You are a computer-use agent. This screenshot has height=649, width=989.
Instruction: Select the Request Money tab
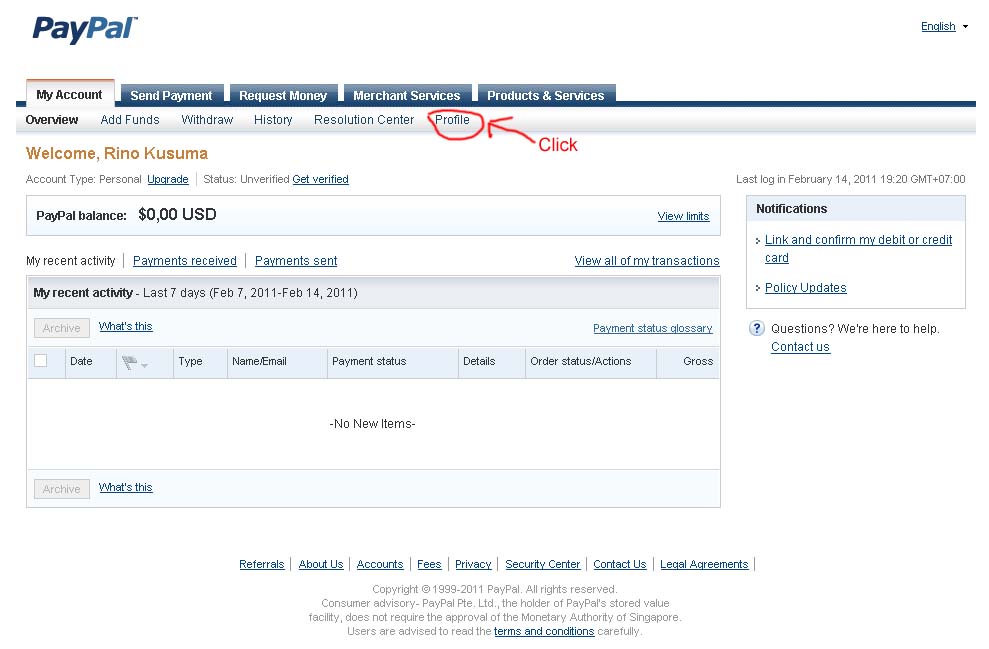tap(283, 95)
